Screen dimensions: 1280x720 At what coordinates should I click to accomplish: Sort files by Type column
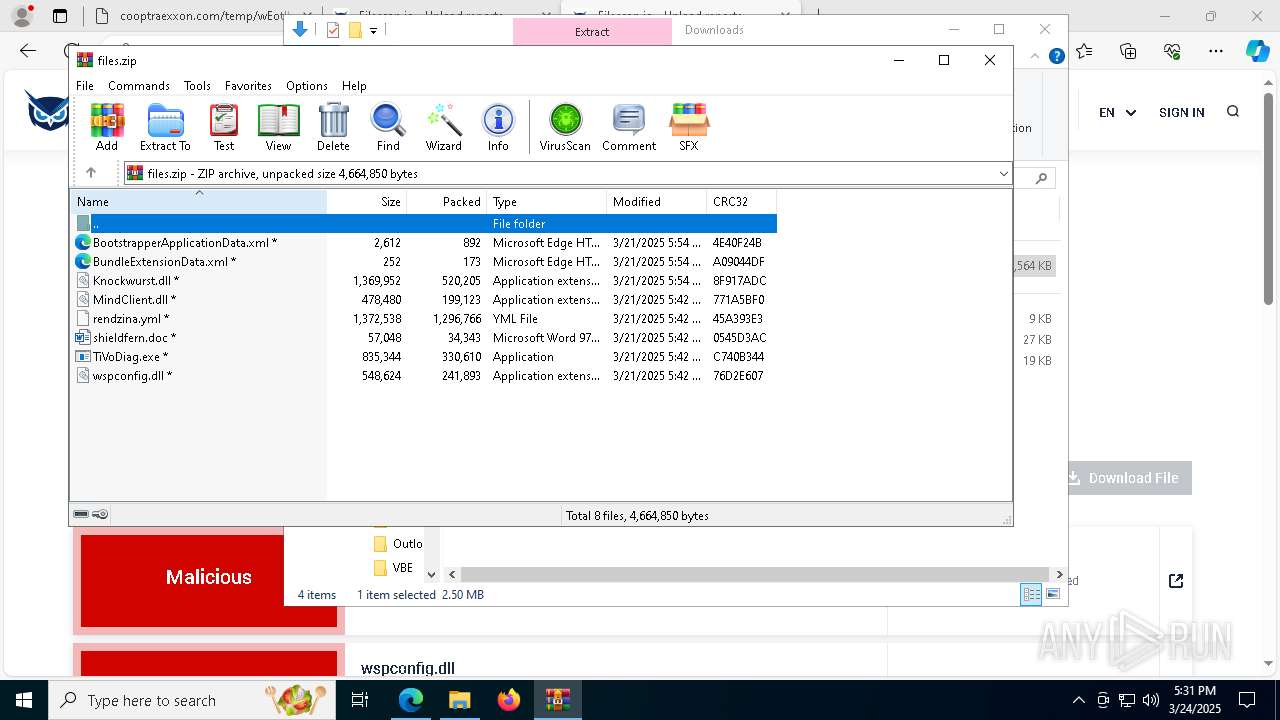546,202
